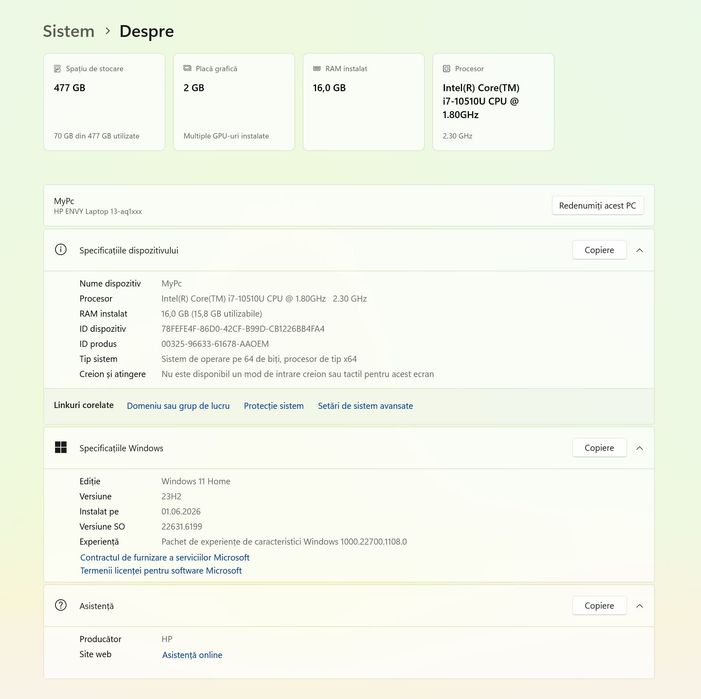Copy the Asistență information
701x699 pixels.
[599, 606]
